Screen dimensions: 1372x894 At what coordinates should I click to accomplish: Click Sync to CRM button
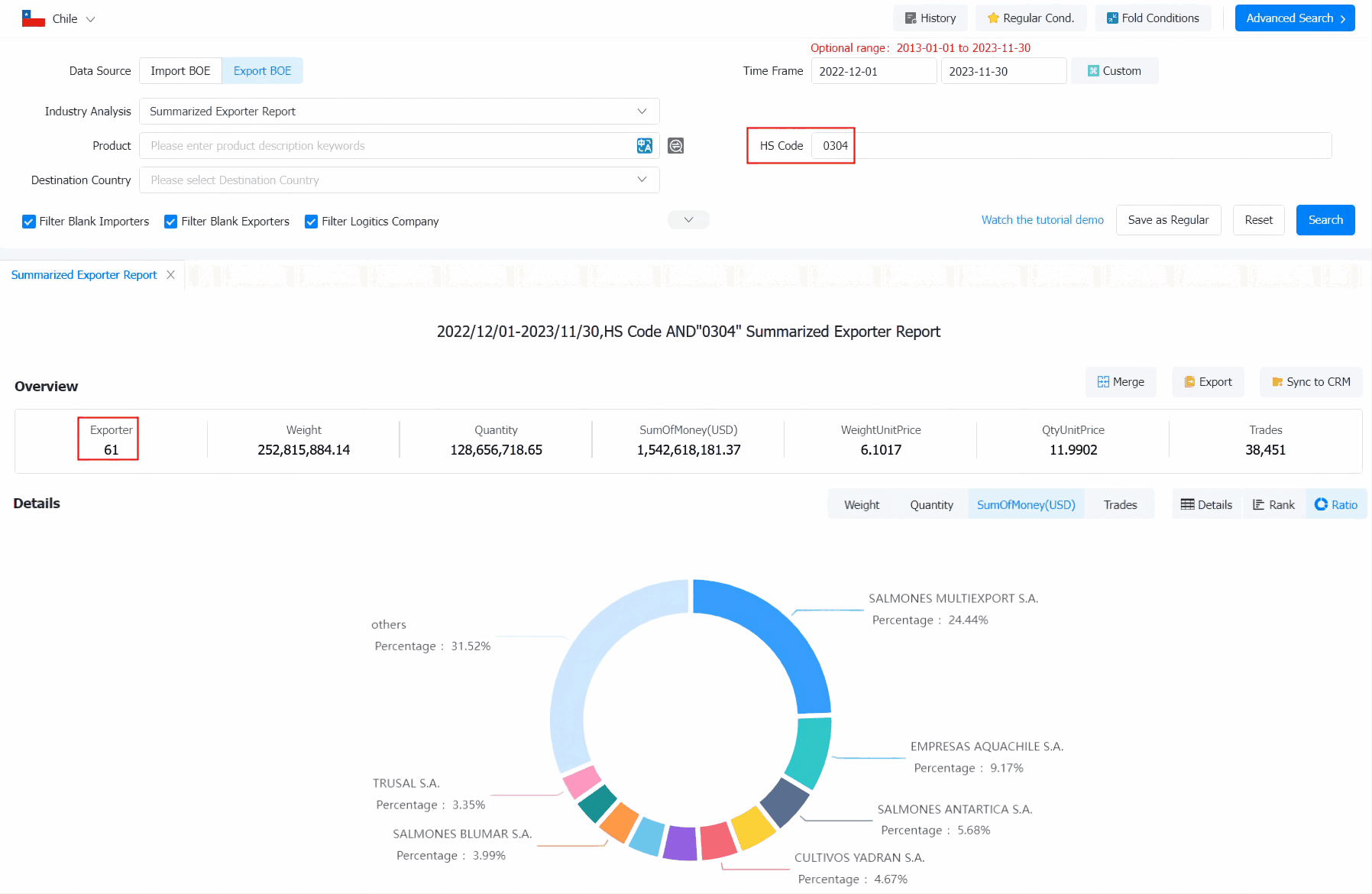pyautogui.click(x=1311, y=382)
